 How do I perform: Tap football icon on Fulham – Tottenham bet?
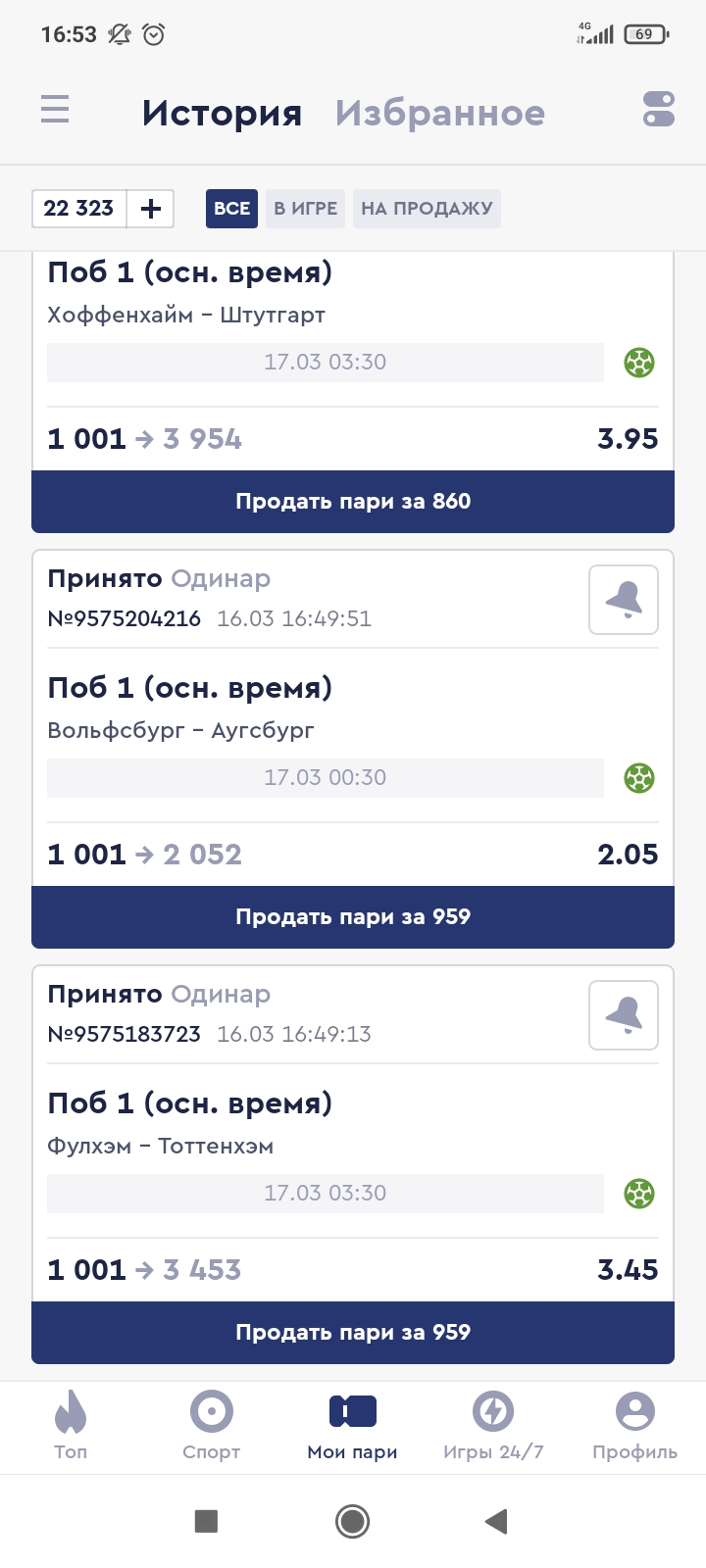click(639, 1194)
